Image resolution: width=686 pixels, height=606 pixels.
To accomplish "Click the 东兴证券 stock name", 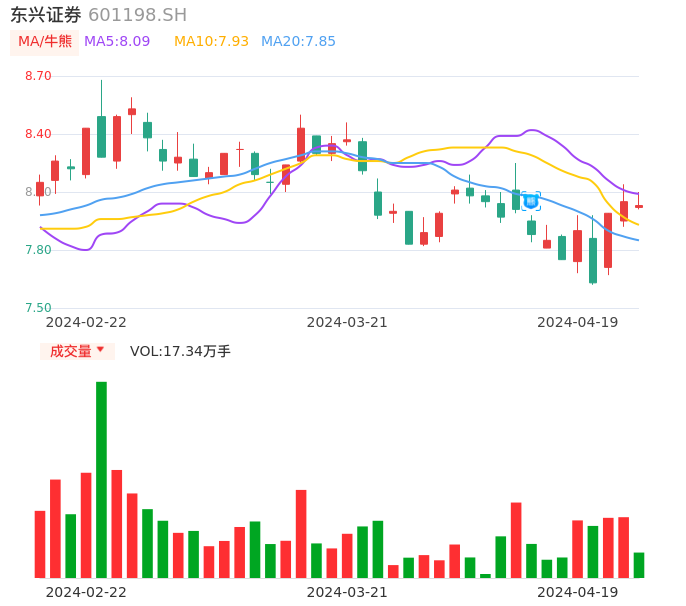I will click(45, 15).
